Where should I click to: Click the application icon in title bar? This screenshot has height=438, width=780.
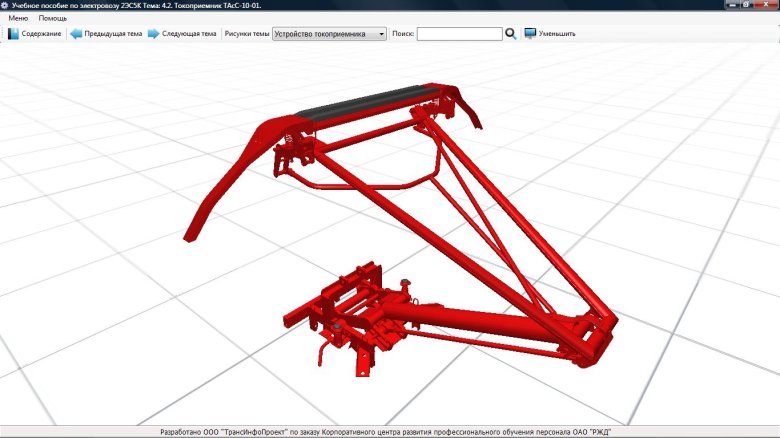click(5, 6)
